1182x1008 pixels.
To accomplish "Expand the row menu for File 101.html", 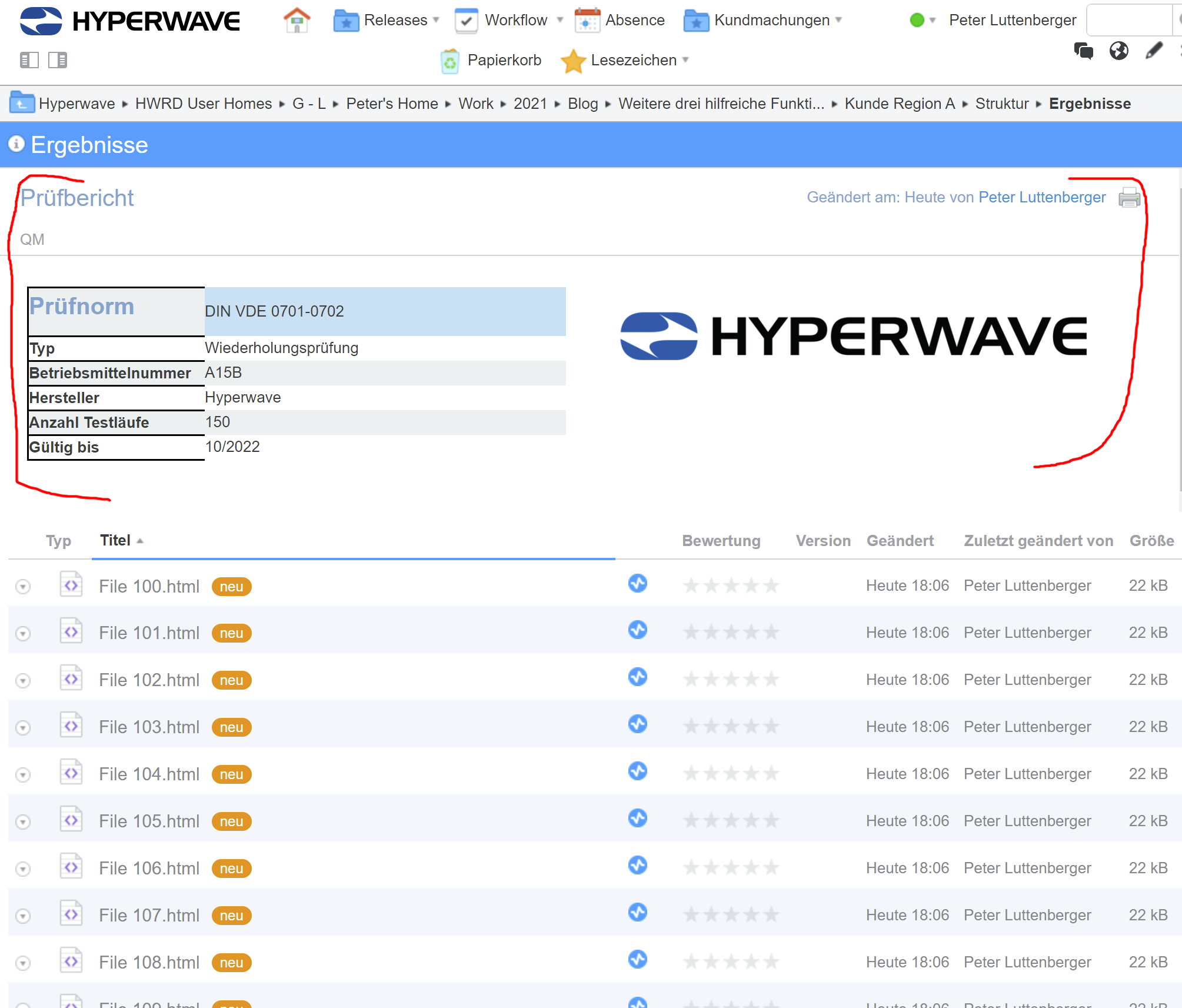I will [23, 634].
